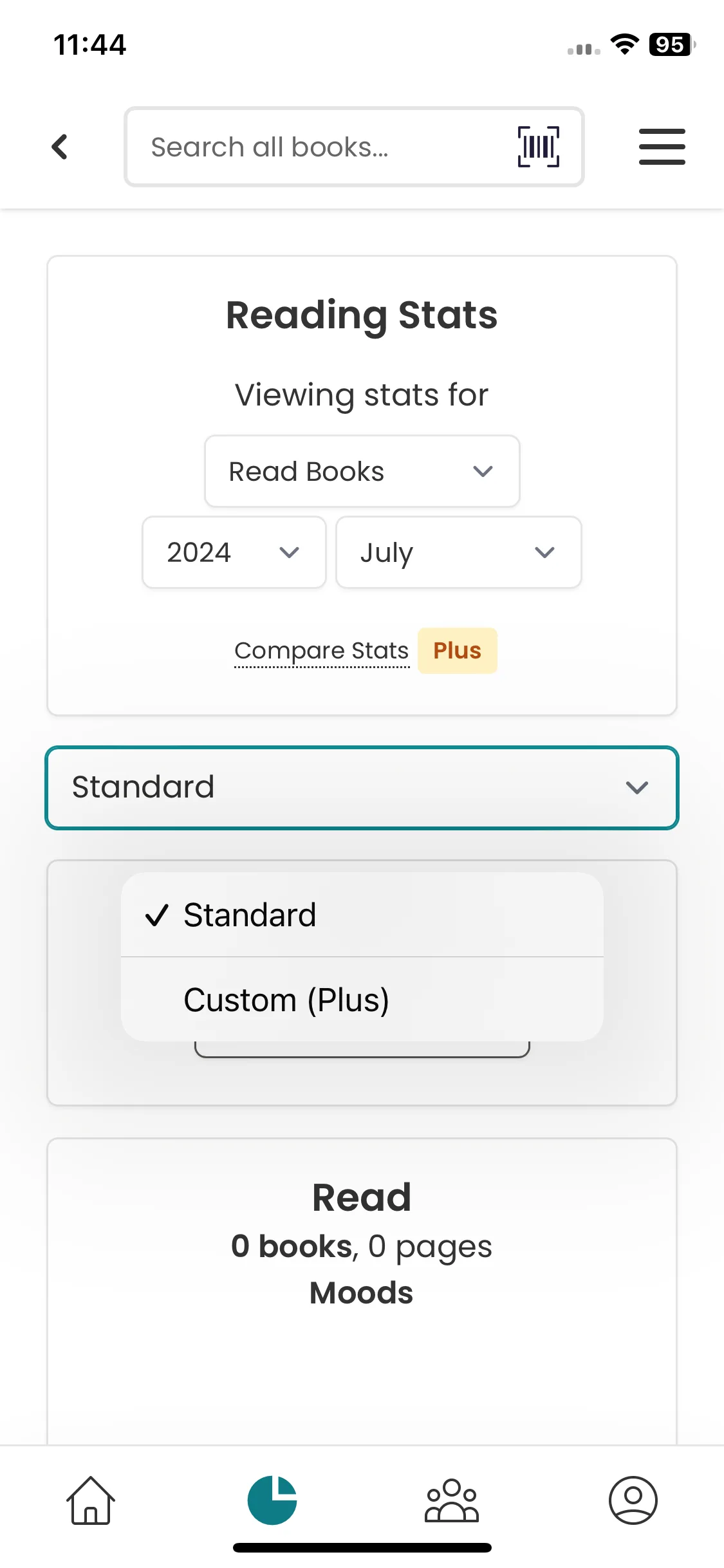This screenshot has height=1568, width=724.
Task: Expand the Read Books dropdown
Action: (x=362, y=471)
